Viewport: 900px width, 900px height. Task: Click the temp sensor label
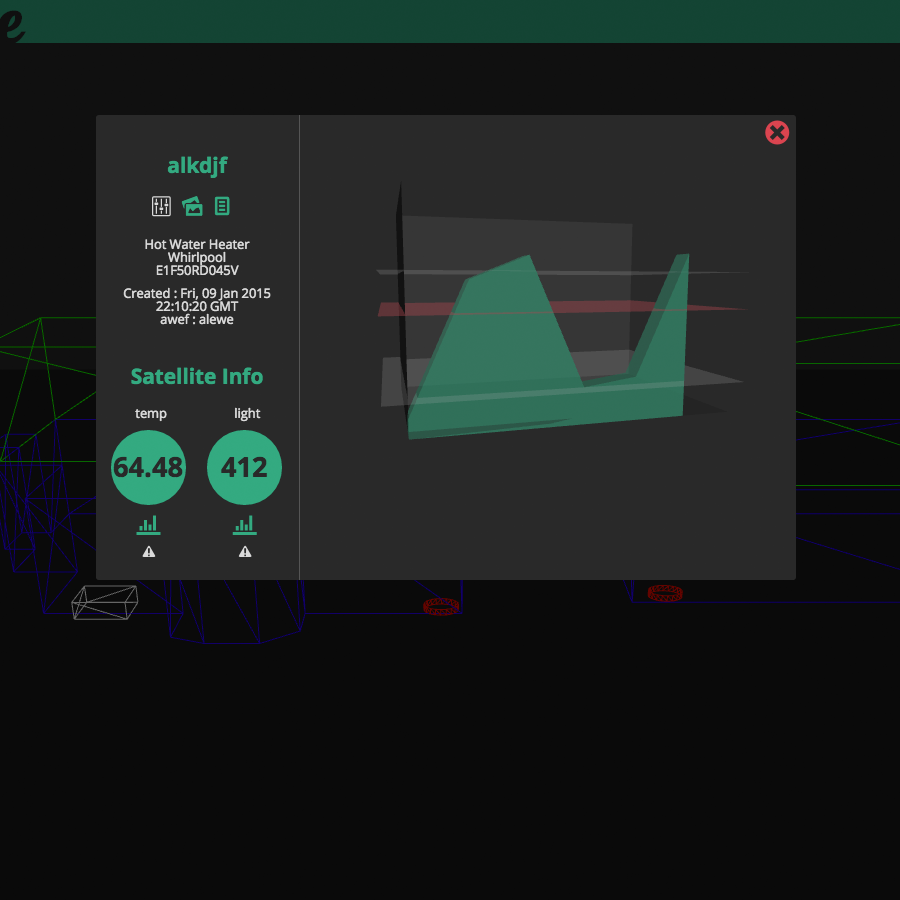pyautogui.click(x=150, y=413)
